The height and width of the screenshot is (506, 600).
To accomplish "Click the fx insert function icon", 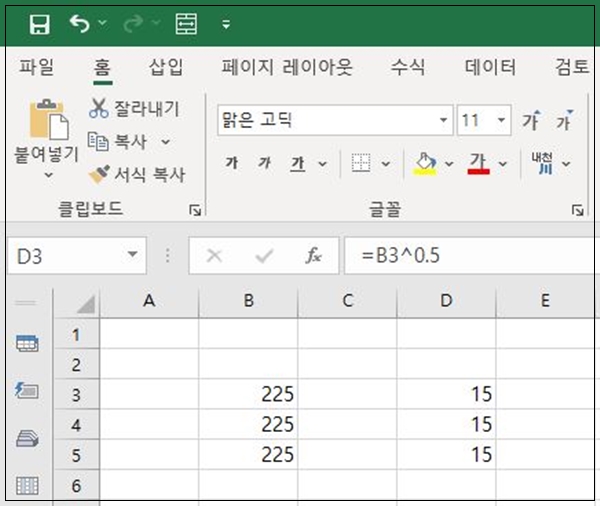I will 314,255.
